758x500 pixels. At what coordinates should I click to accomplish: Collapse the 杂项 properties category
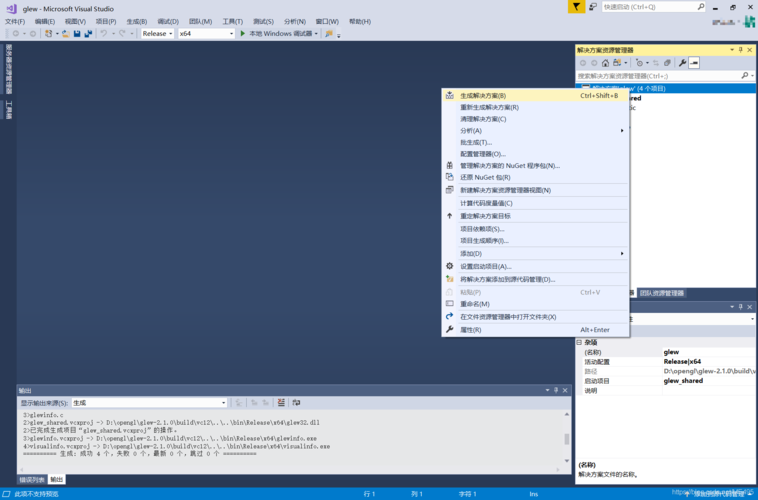[x=579, y=342]
